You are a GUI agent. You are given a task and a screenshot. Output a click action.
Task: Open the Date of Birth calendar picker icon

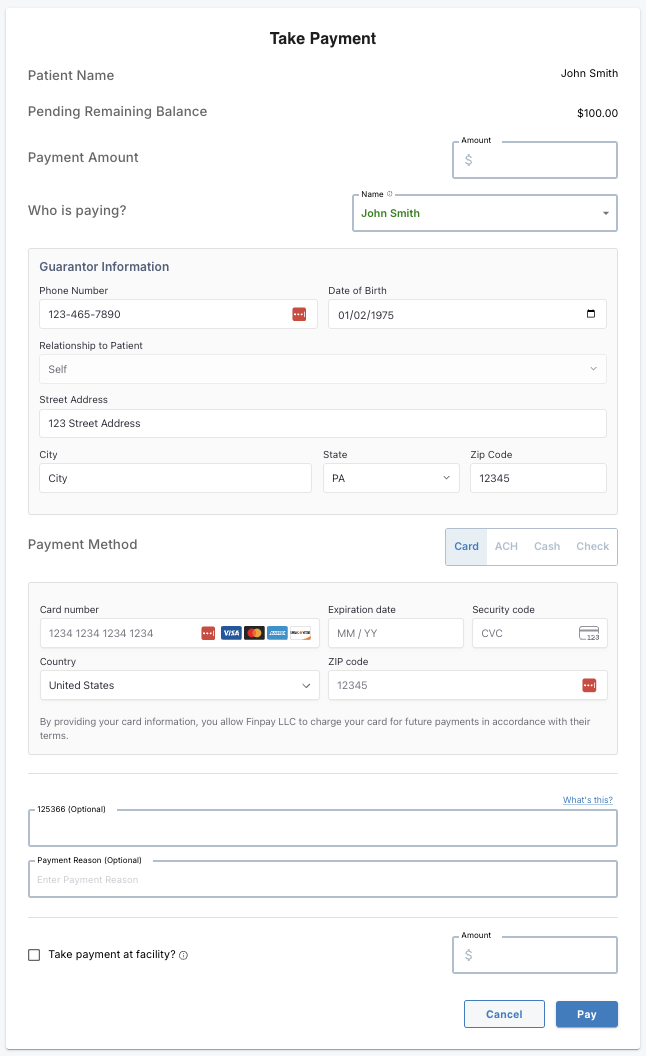[591, 314]
